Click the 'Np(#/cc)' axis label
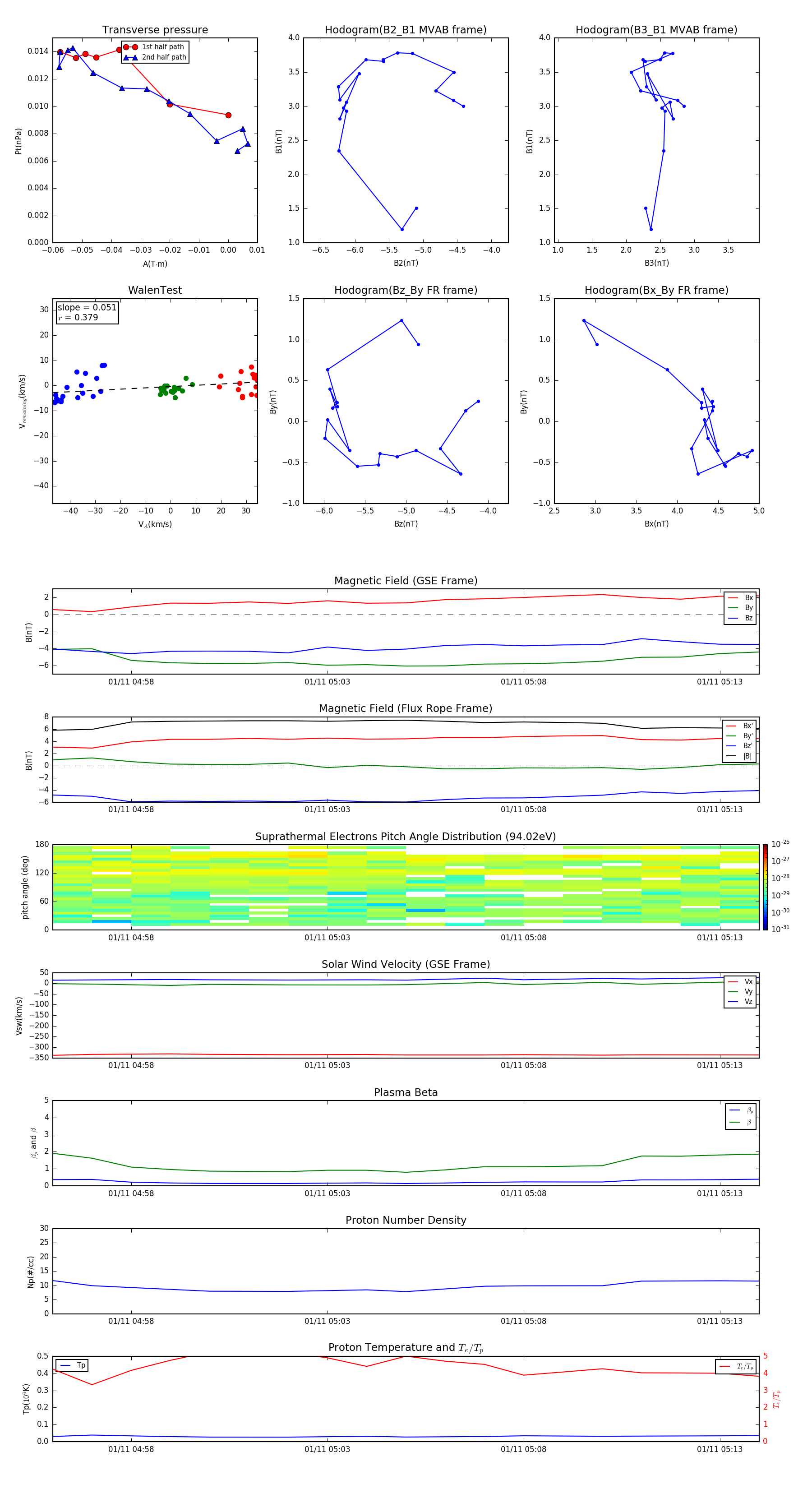 (31, 1272)
